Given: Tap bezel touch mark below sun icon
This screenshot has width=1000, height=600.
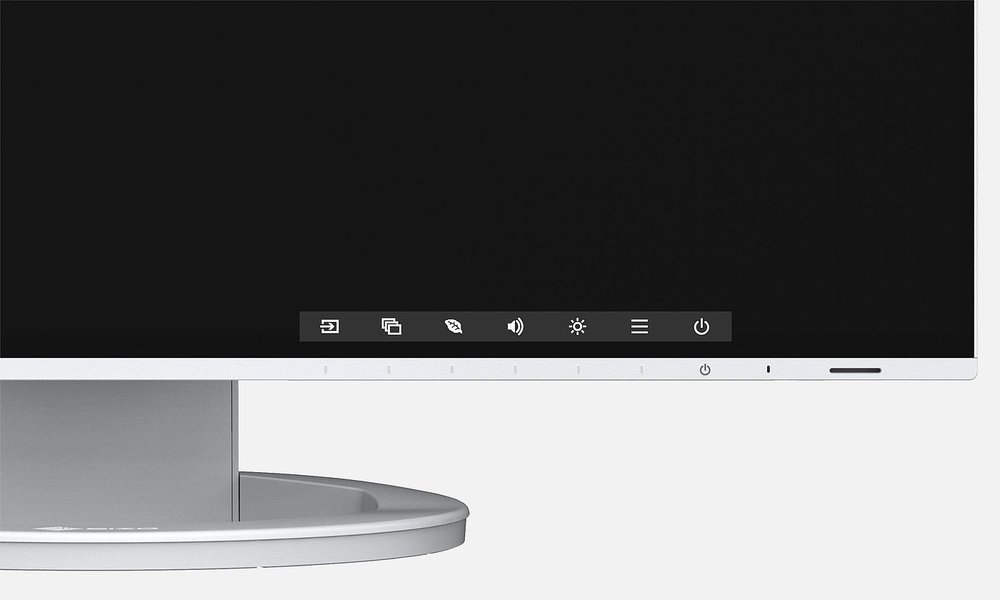Looking at the screenshot, I should point(578,370).
